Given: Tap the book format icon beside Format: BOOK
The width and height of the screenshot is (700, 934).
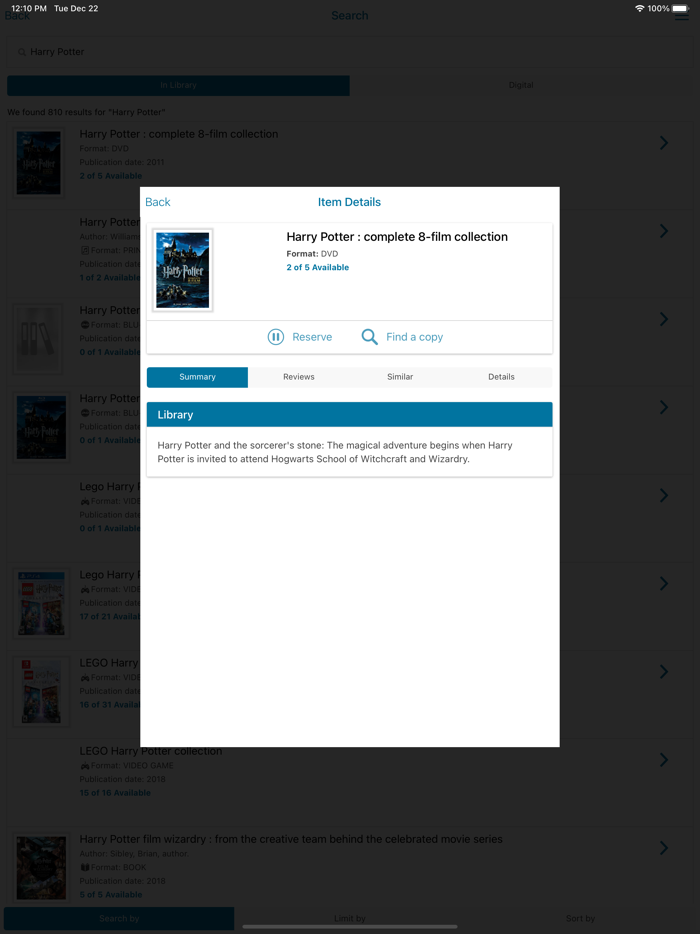Looking at the screenshot, I should pyautogui.click(x=85, y=867).
